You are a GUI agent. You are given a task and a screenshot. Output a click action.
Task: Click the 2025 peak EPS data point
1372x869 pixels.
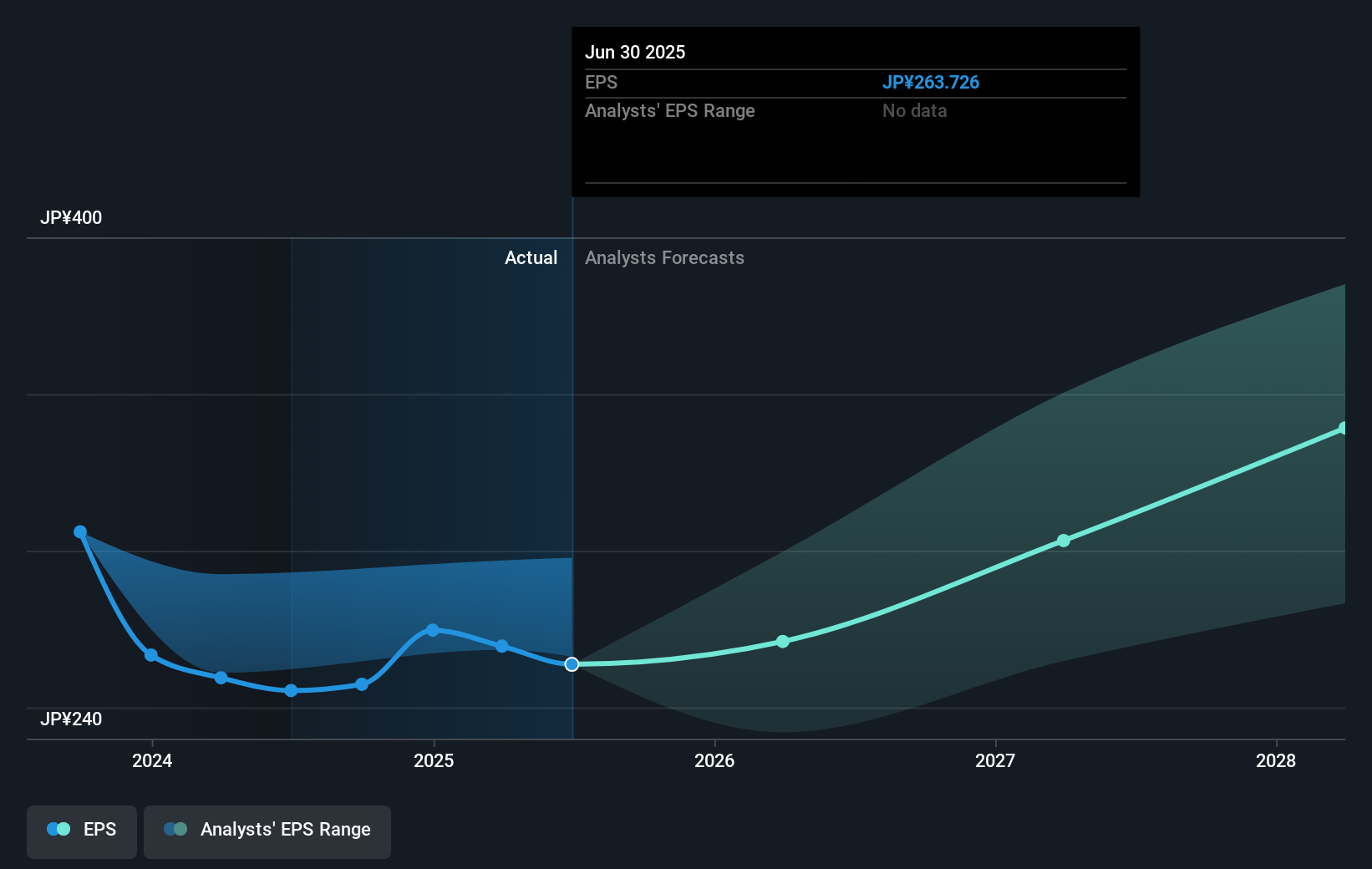432,630
